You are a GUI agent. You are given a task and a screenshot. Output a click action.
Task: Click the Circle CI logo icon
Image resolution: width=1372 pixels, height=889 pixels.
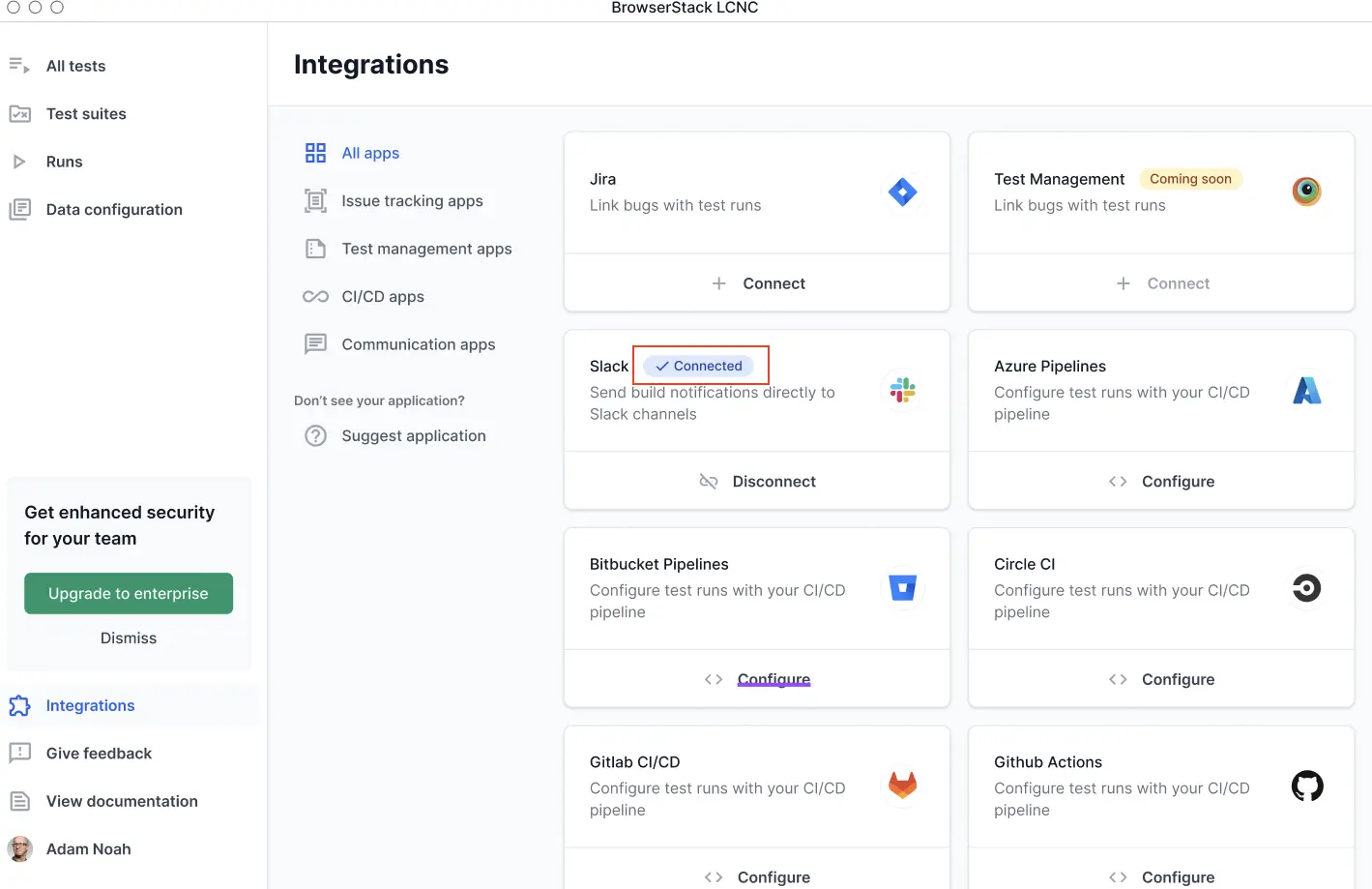1306,588
